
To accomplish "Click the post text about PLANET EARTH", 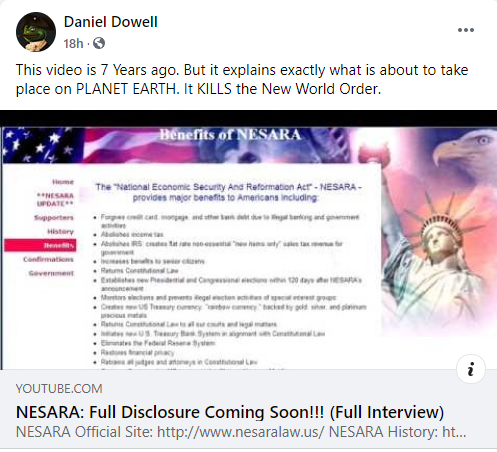I will (242, 79).
